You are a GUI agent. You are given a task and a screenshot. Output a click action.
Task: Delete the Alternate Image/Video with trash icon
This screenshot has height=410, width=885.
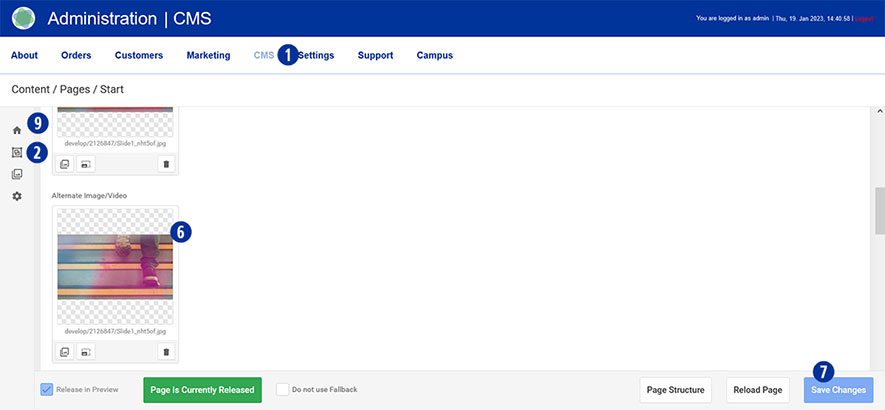[x=166, y=351]
